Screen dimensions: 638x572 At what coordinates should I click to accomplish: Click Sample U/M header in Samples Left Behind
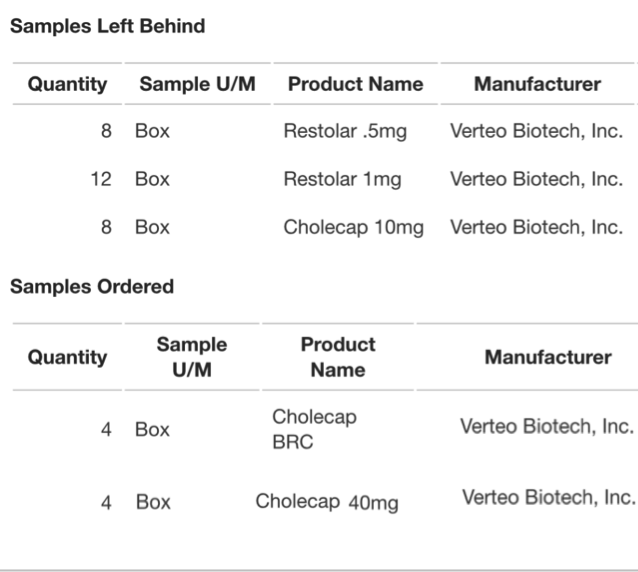coord(197,85)
